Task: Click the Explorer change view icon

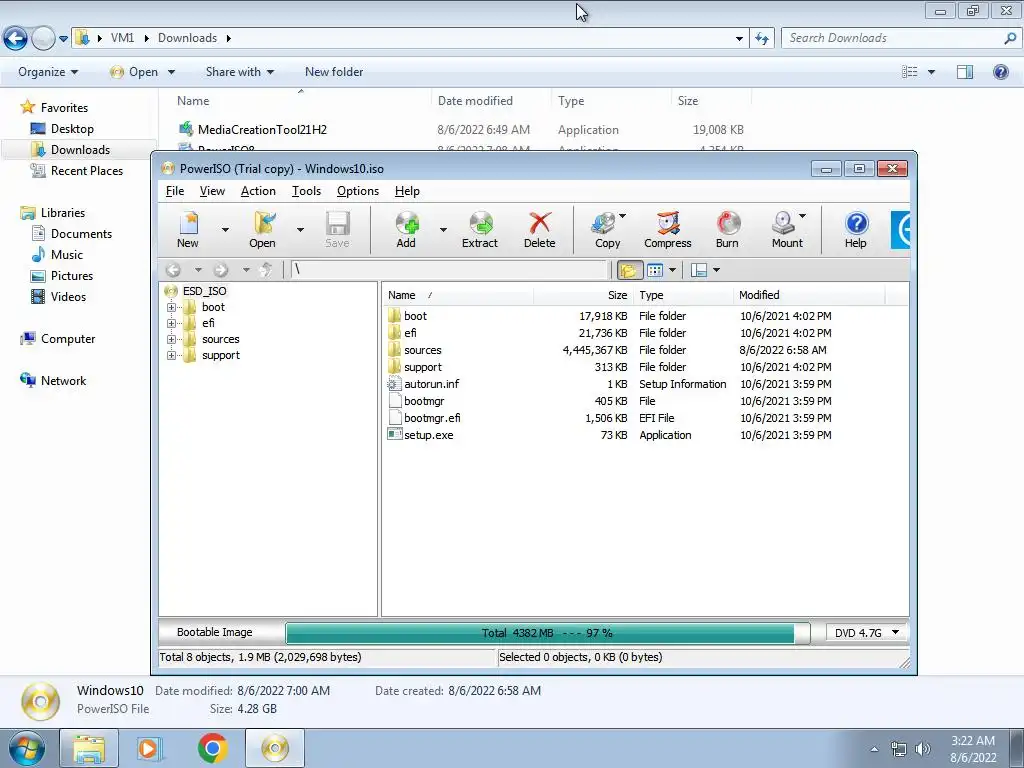Action: pos(910,72)
